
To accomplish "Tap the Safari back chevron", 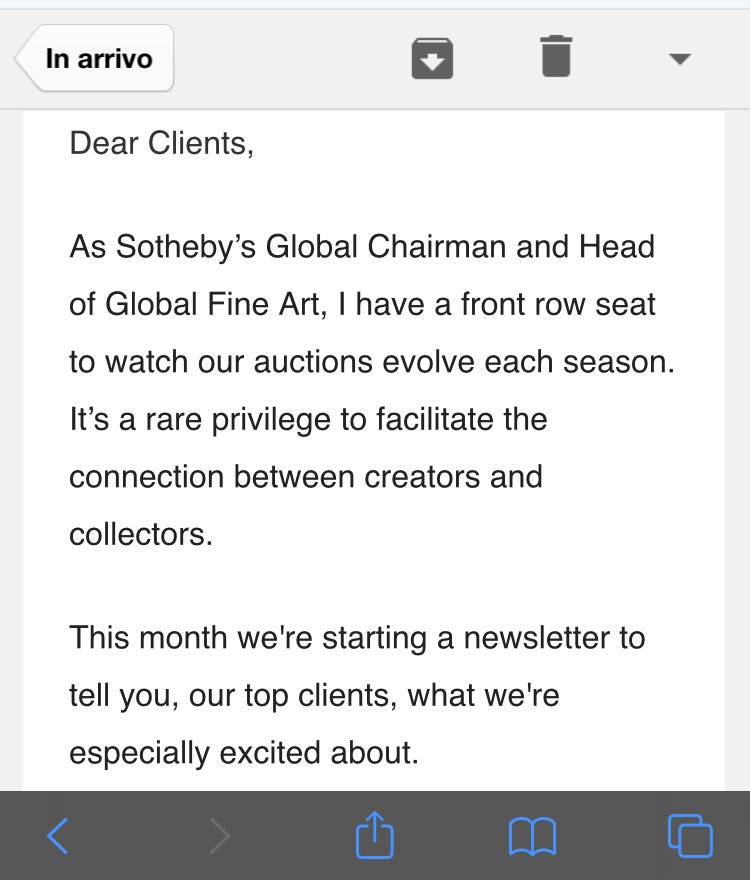I will 58,836.
